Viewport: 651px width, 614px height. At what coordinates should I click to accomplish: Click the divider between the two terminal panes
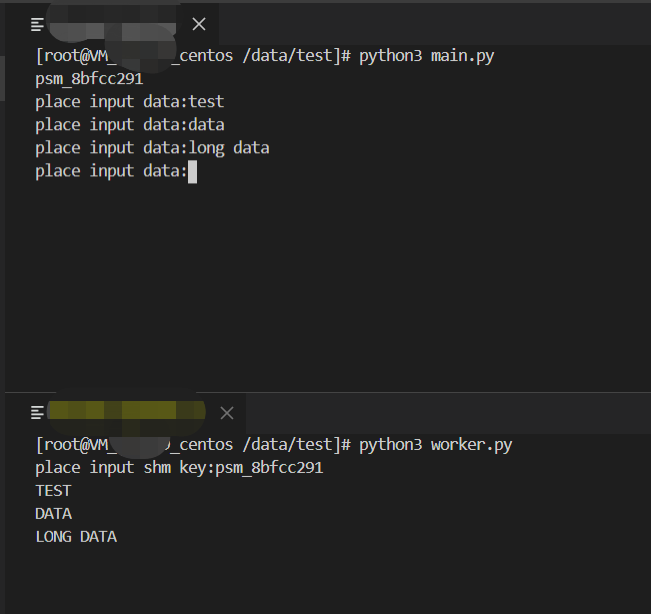328,392
